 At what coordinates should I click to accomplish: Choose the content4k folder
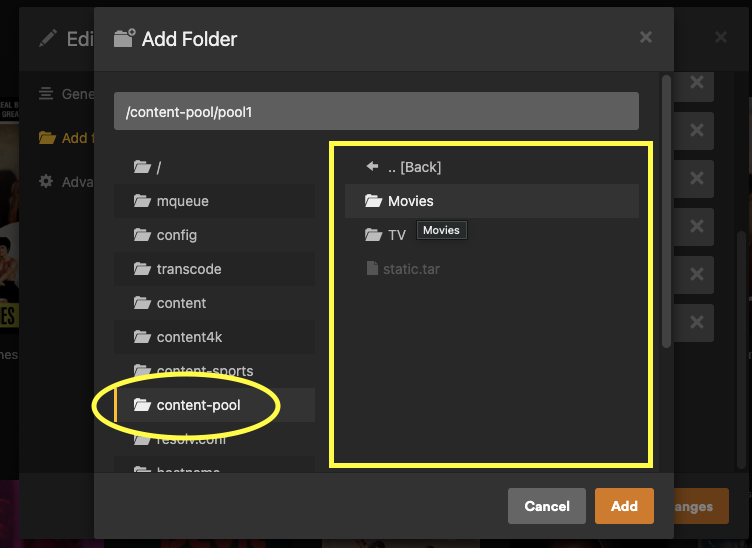[214, 337]
